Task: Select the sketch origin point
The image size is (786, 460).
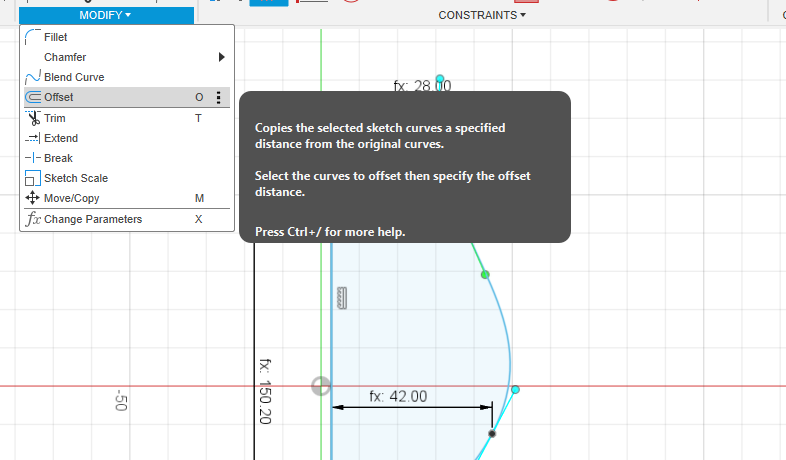Action: [320, 386]
